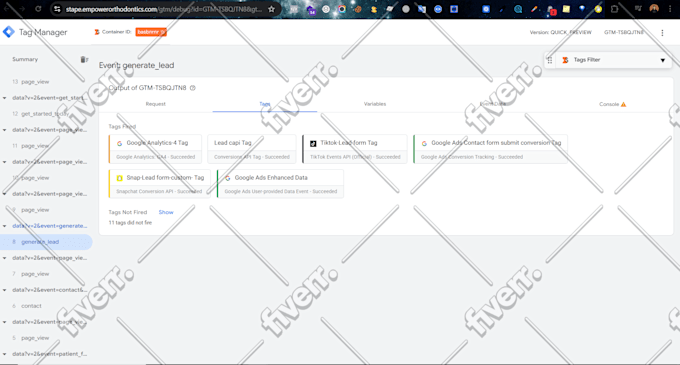Open the Google Analytics-4 Tag card
680x365 pixels.
(x=155, y=149)
